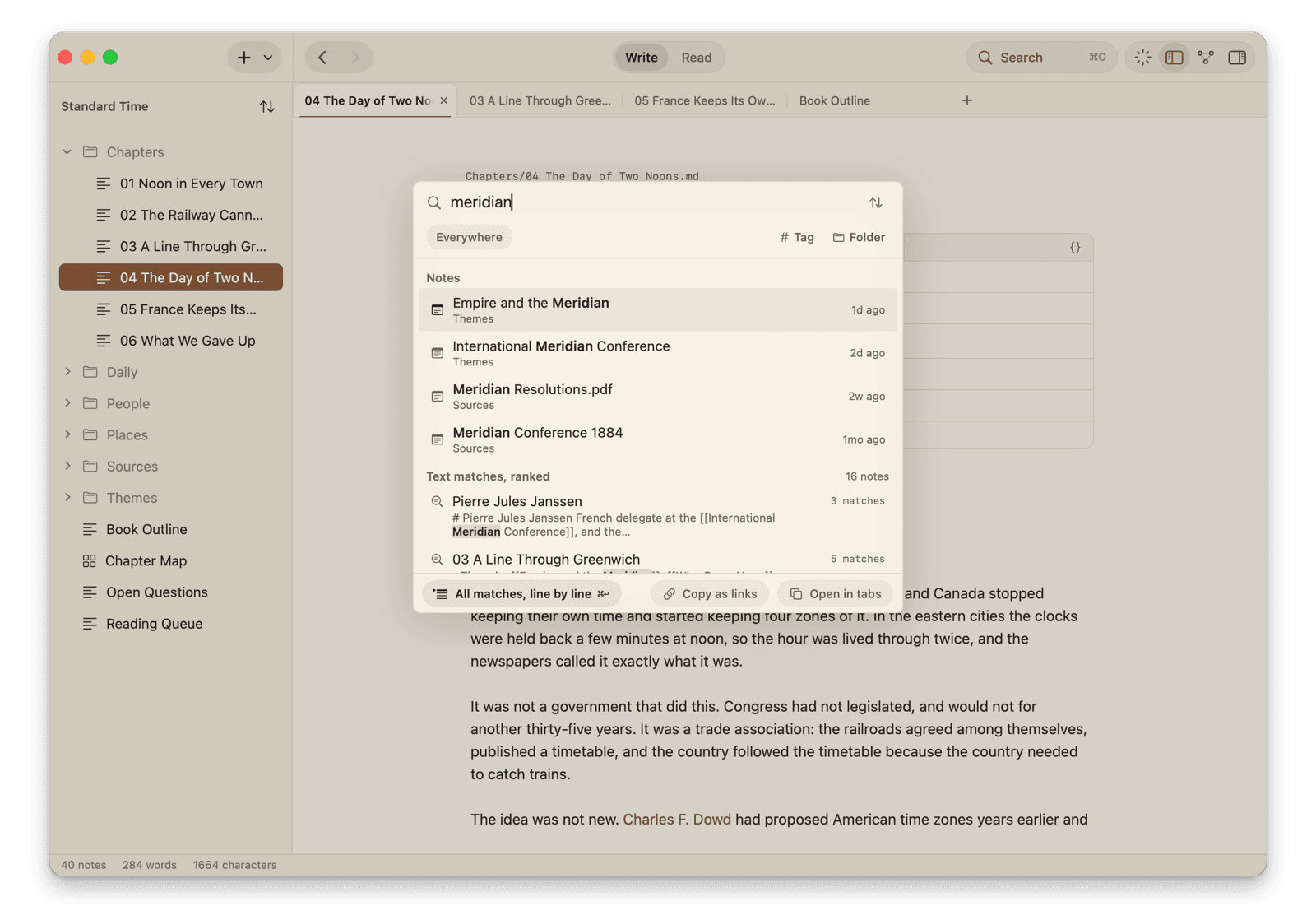Screen dimensions: 1316x920
Task: Click All matches, line by line
Action: (521, 594)
